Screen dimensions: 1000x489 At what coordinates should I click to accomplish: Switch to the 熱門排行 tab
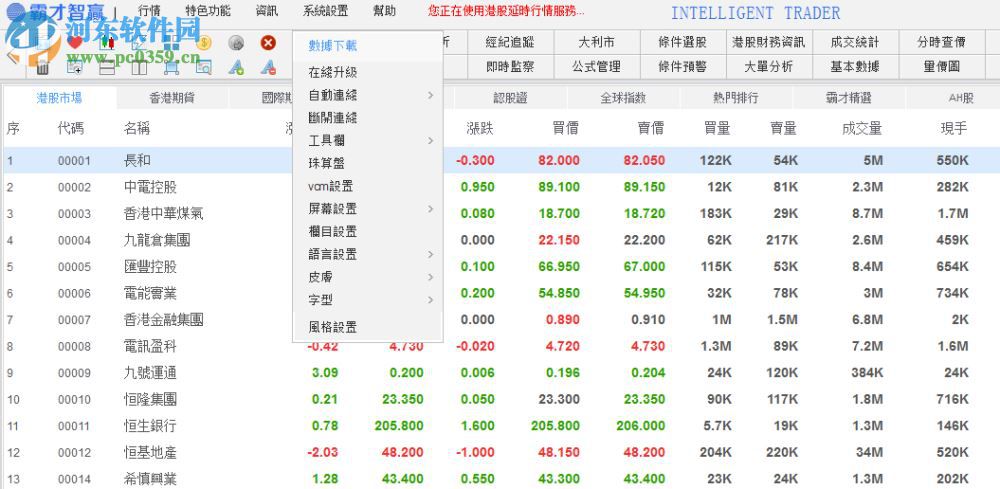735,98
